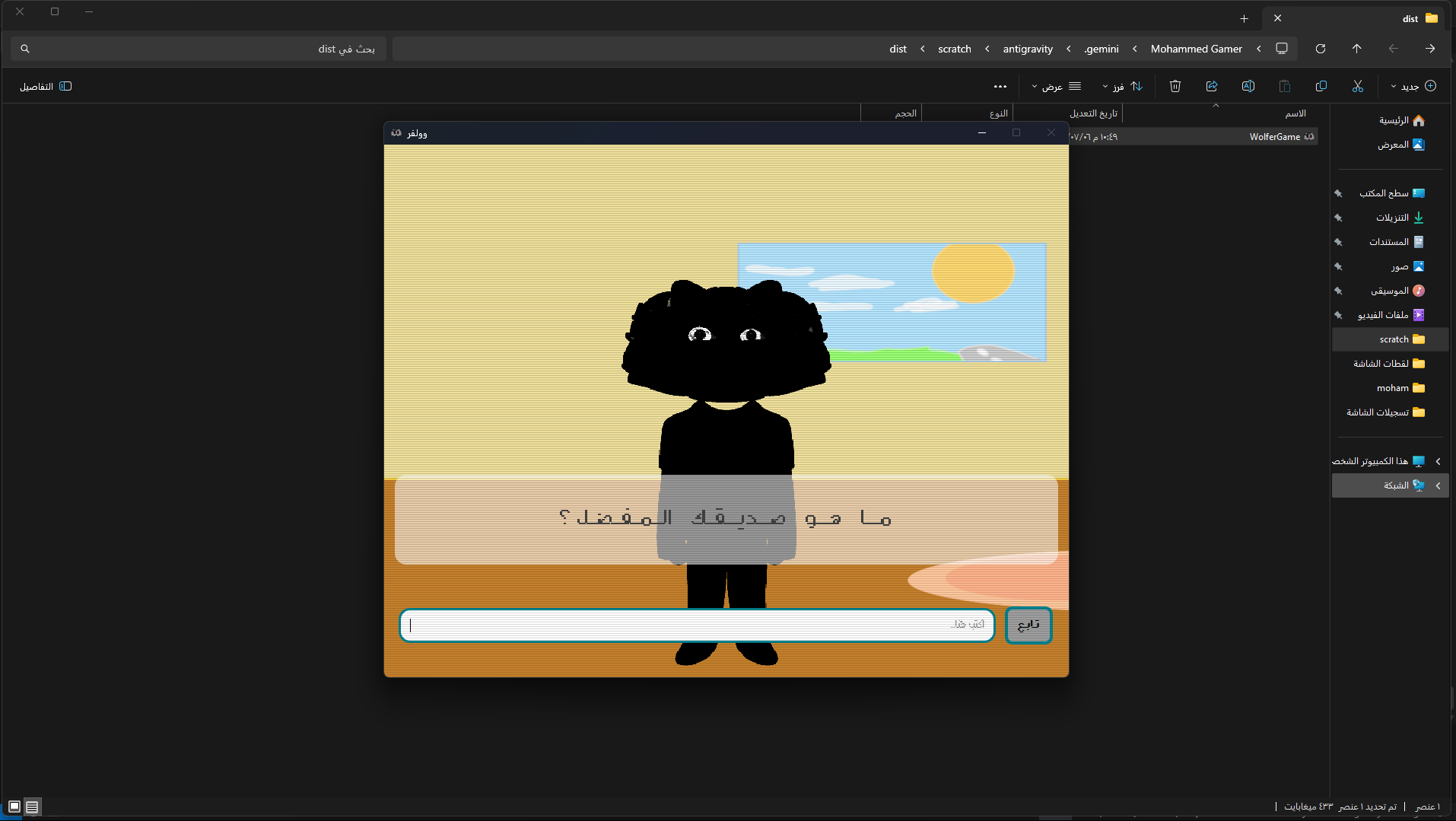Expand the الشبكة network tree node
This screenshot has width=1456, height=821.
point(1438,485)
